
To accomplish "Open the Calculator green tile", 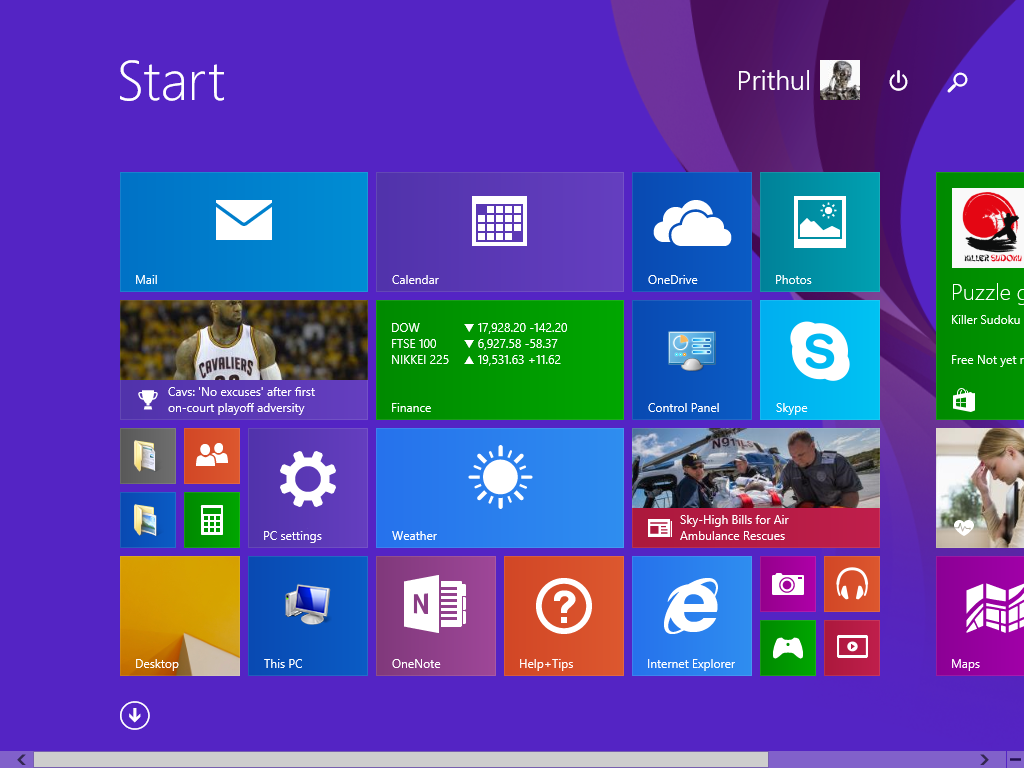I will pos(212,520).
